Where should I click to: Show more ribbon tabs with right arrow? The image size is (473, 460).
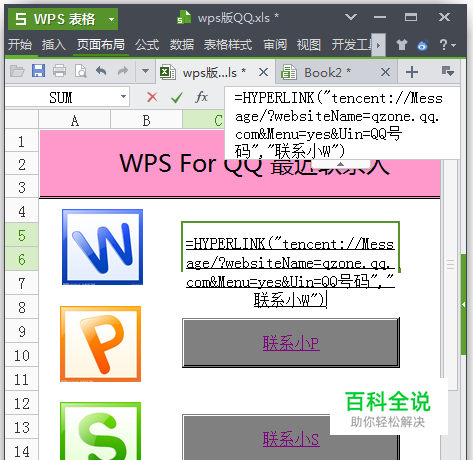tap(378, 45)
